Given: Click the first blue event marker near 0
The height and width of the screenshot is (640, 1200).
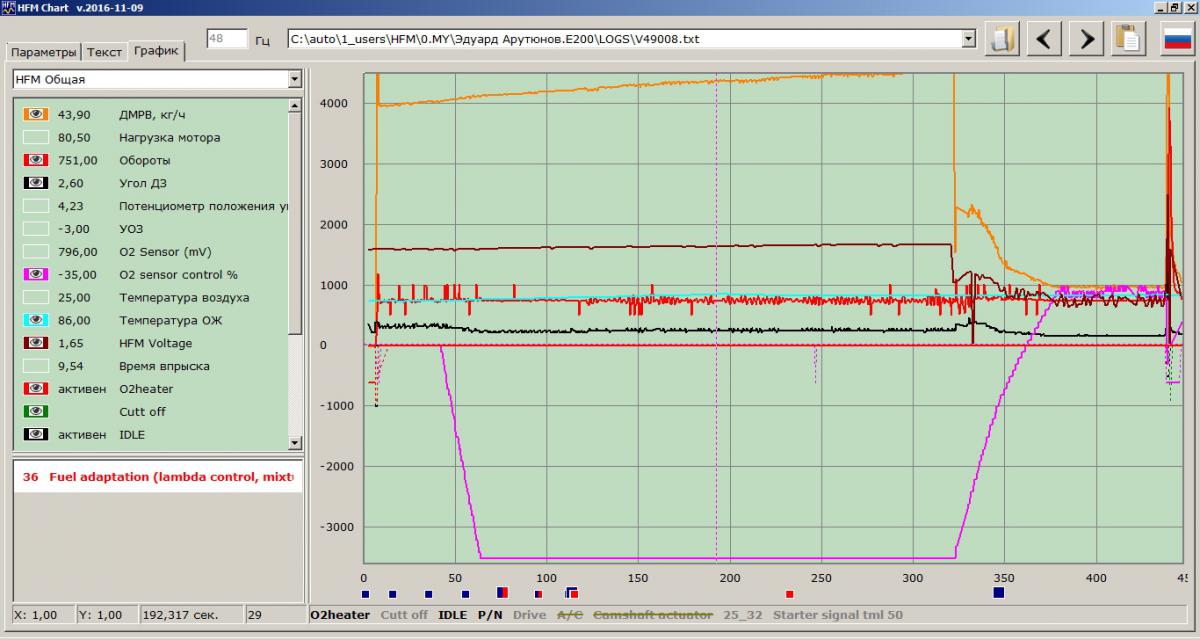Looking at the screenshot, I should tap(366, 594).
